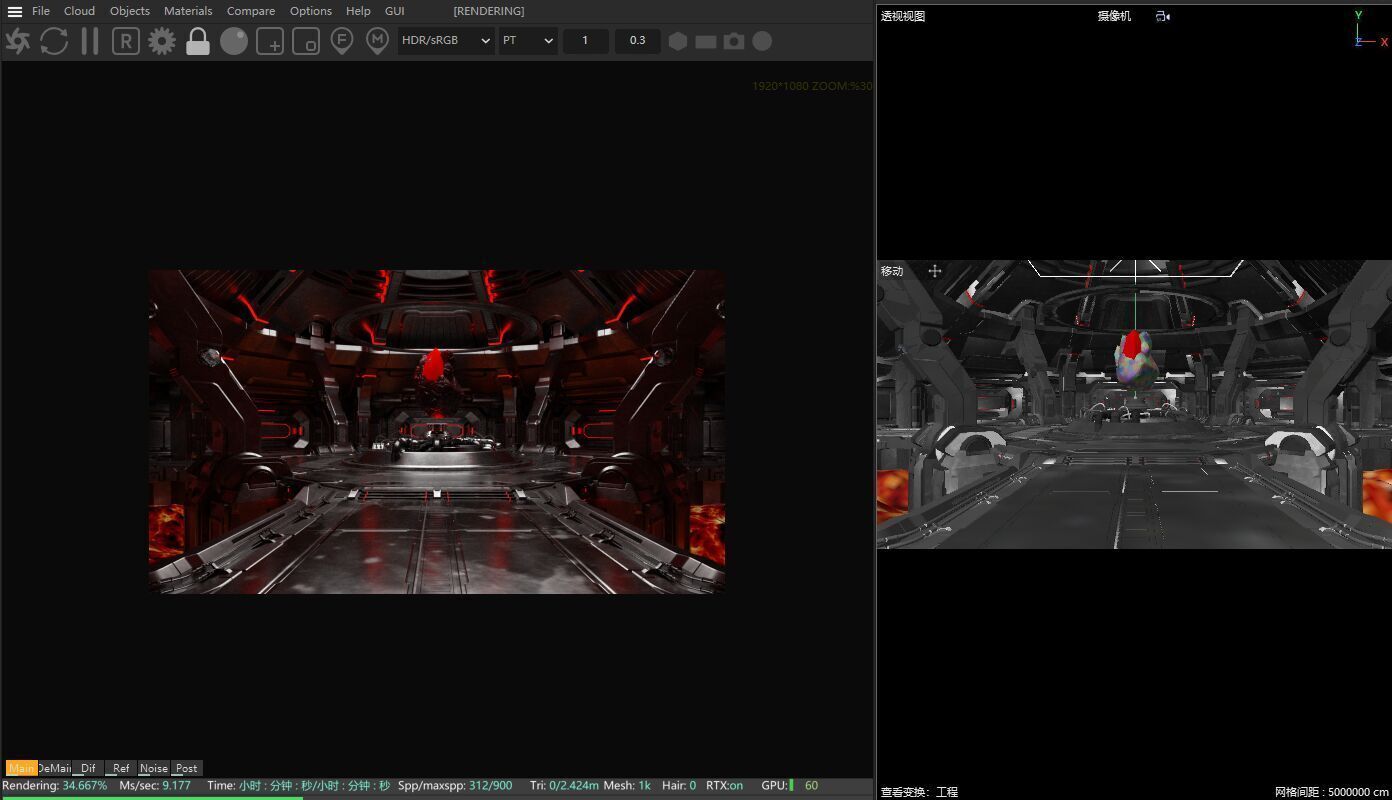1392x800 pixels.
Task: Click the R reset render data icon
Action: [x=126, y=41]
